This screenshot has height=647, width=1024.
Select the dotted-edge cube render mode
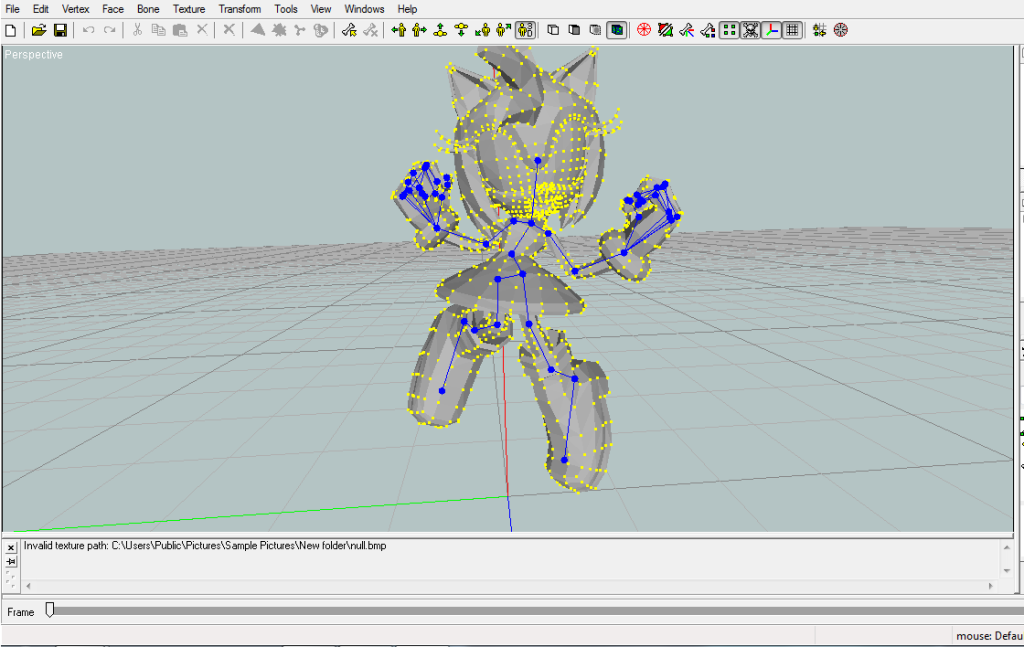coord(595,30)
